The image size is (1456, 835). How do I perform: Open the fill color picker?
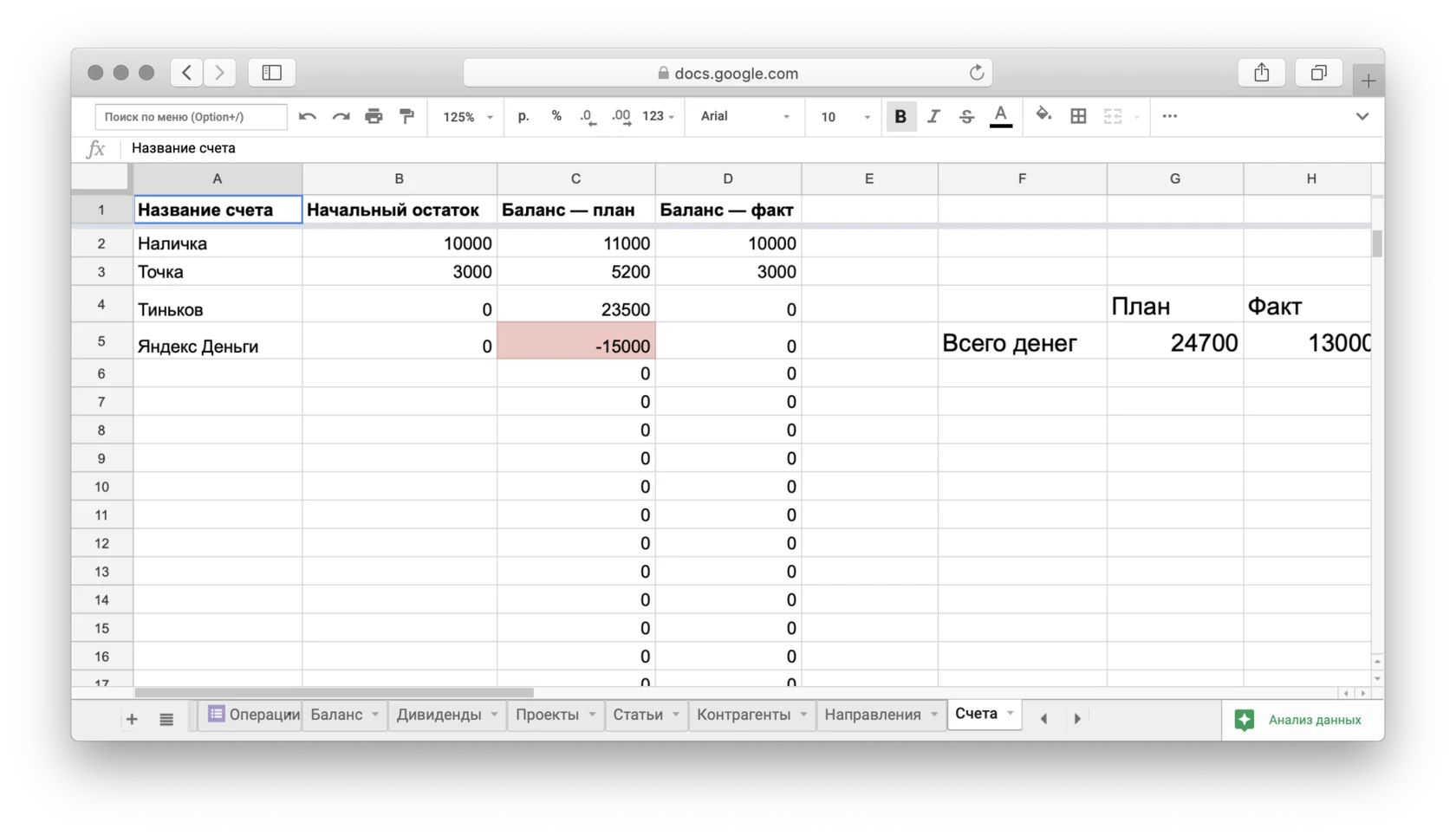pyautogui.click(x=1043, y=115)
